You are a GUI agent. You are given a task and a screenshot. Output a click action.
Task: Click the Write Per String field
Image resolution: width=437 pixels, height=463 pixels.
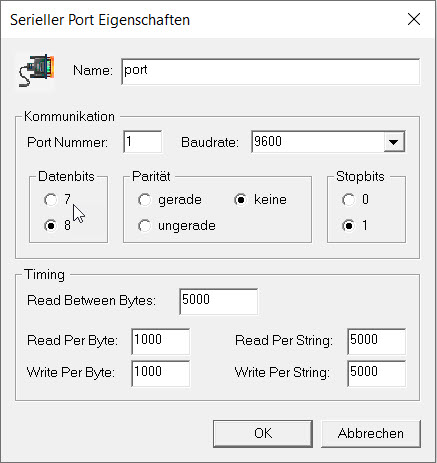376,373
